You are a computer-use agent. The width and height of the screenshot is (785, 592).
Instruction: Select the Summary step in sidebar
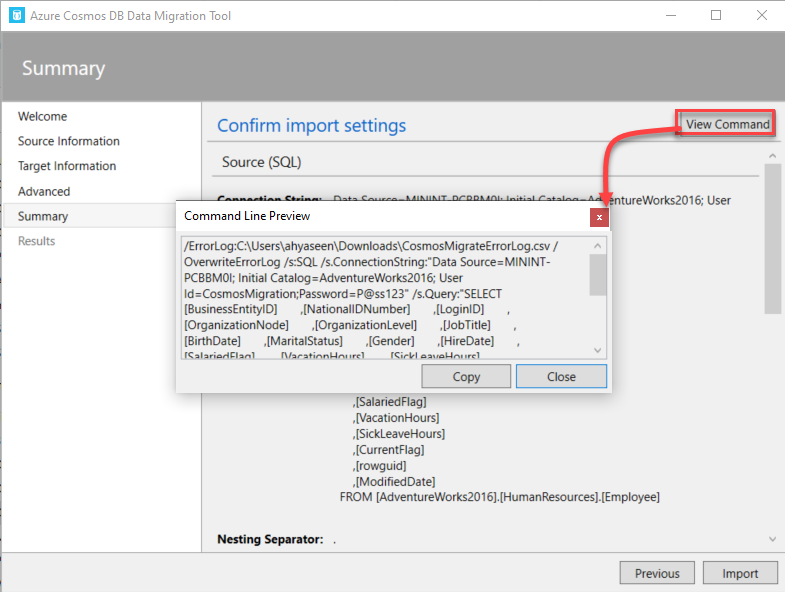(x=43, y=216)
